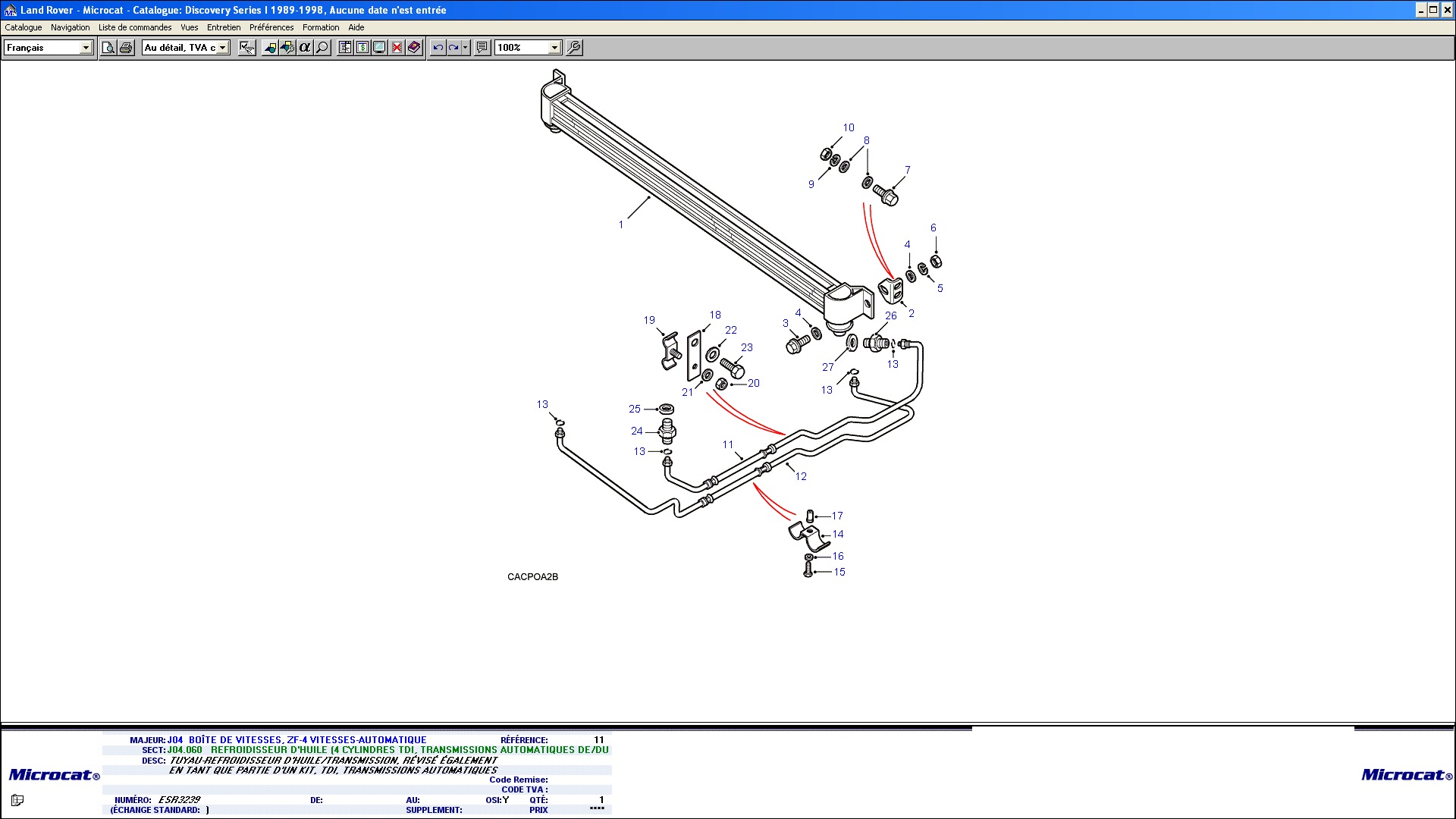The height and width of the screenshot is (819, 1456).
Task: Click the checkmark selection tool icon
Action: 246,48
